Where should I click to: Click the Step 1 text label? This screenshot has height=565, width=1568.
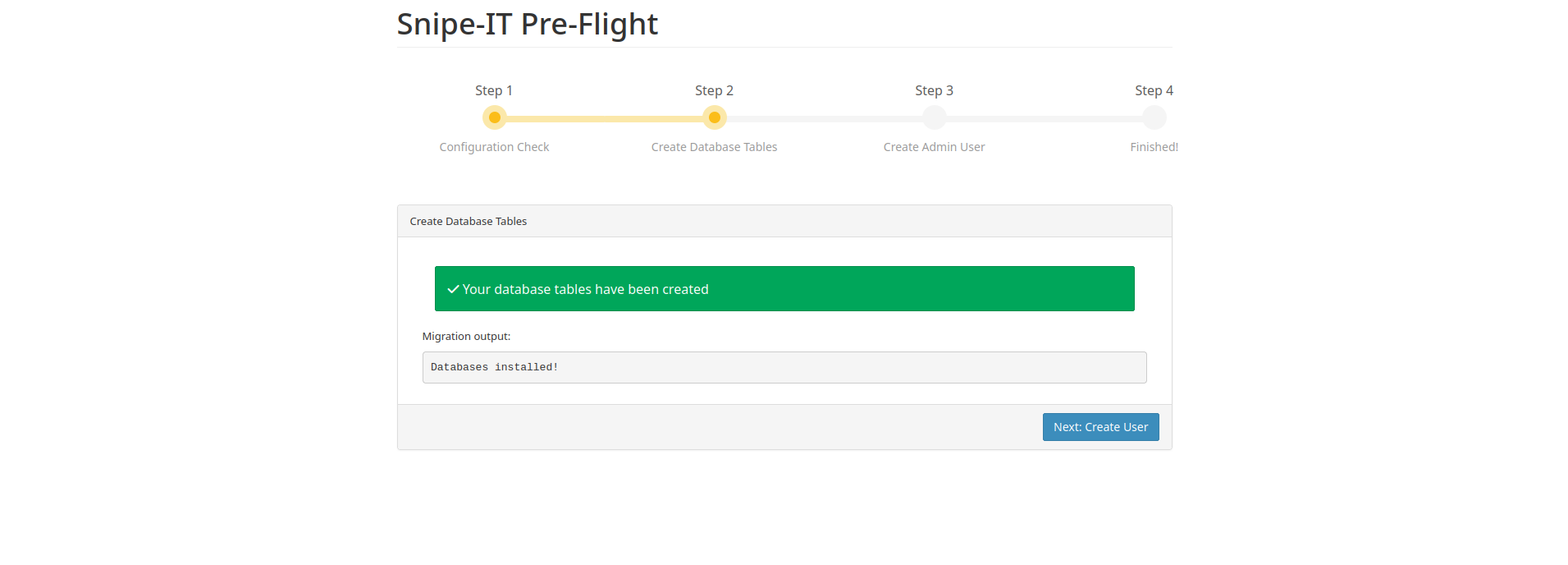coord(494,90)
